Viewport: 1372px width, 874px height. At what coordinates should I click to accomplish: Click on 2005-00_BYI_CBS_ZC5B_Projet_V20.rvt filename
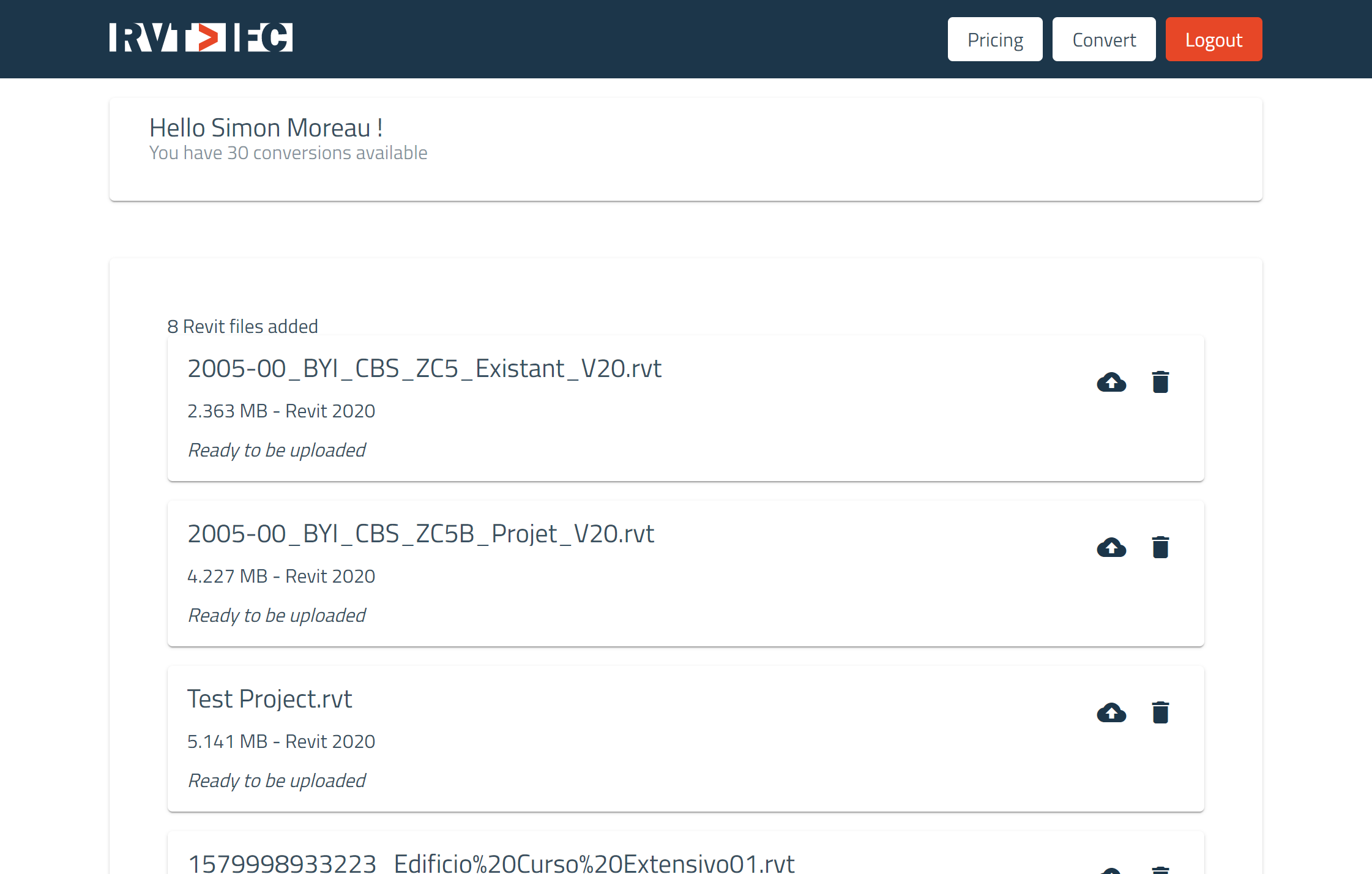coord(422,533)
